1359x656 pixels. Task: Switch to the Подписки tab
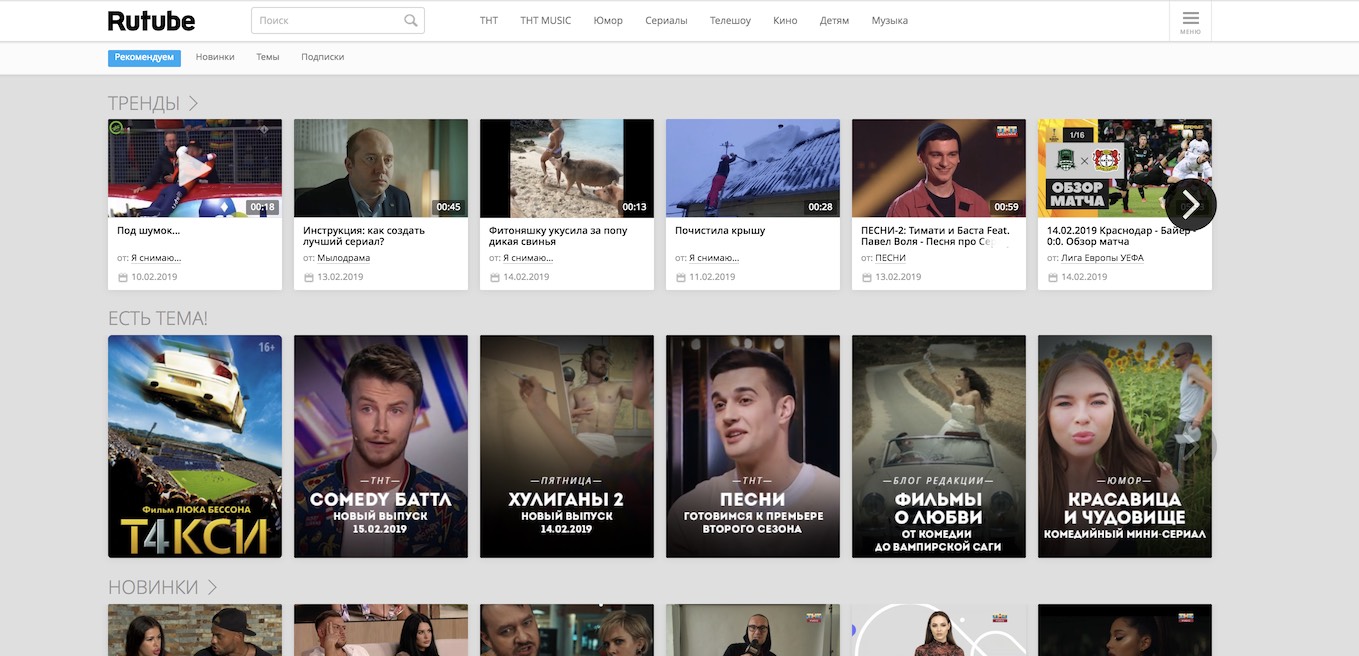324,57
